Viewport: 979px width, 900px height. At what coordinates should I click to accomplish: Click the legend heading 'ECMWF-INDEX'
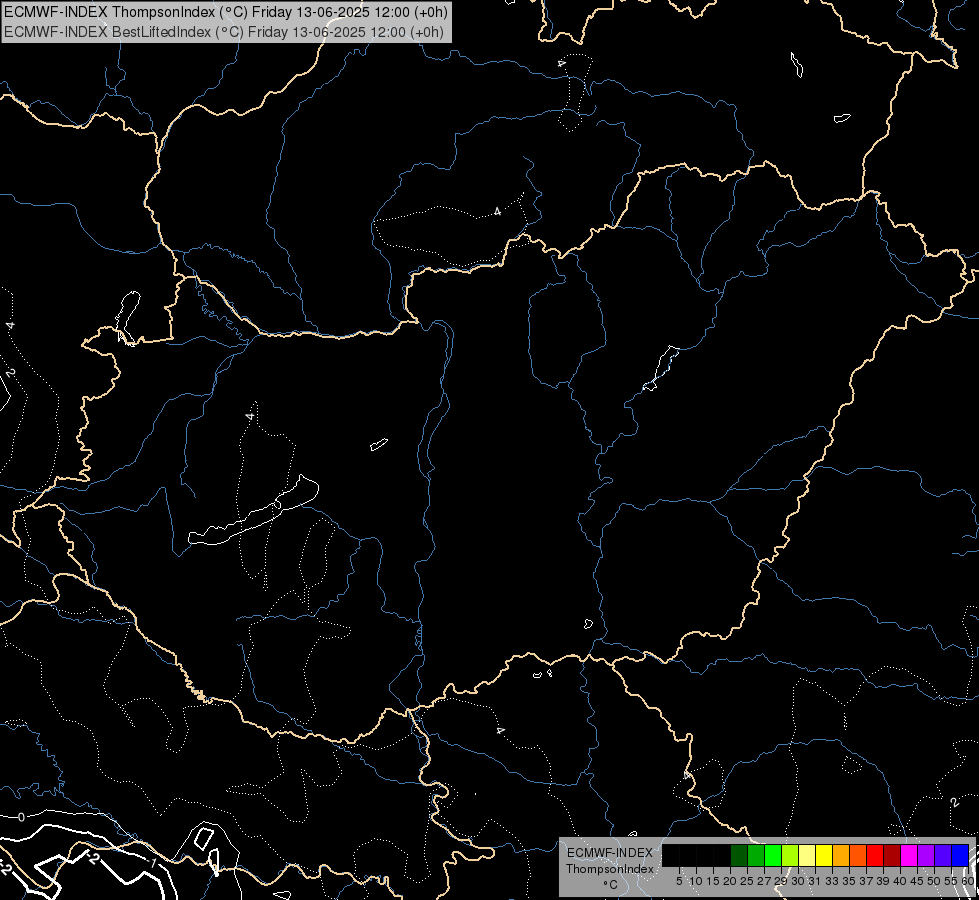coord(610,853)
